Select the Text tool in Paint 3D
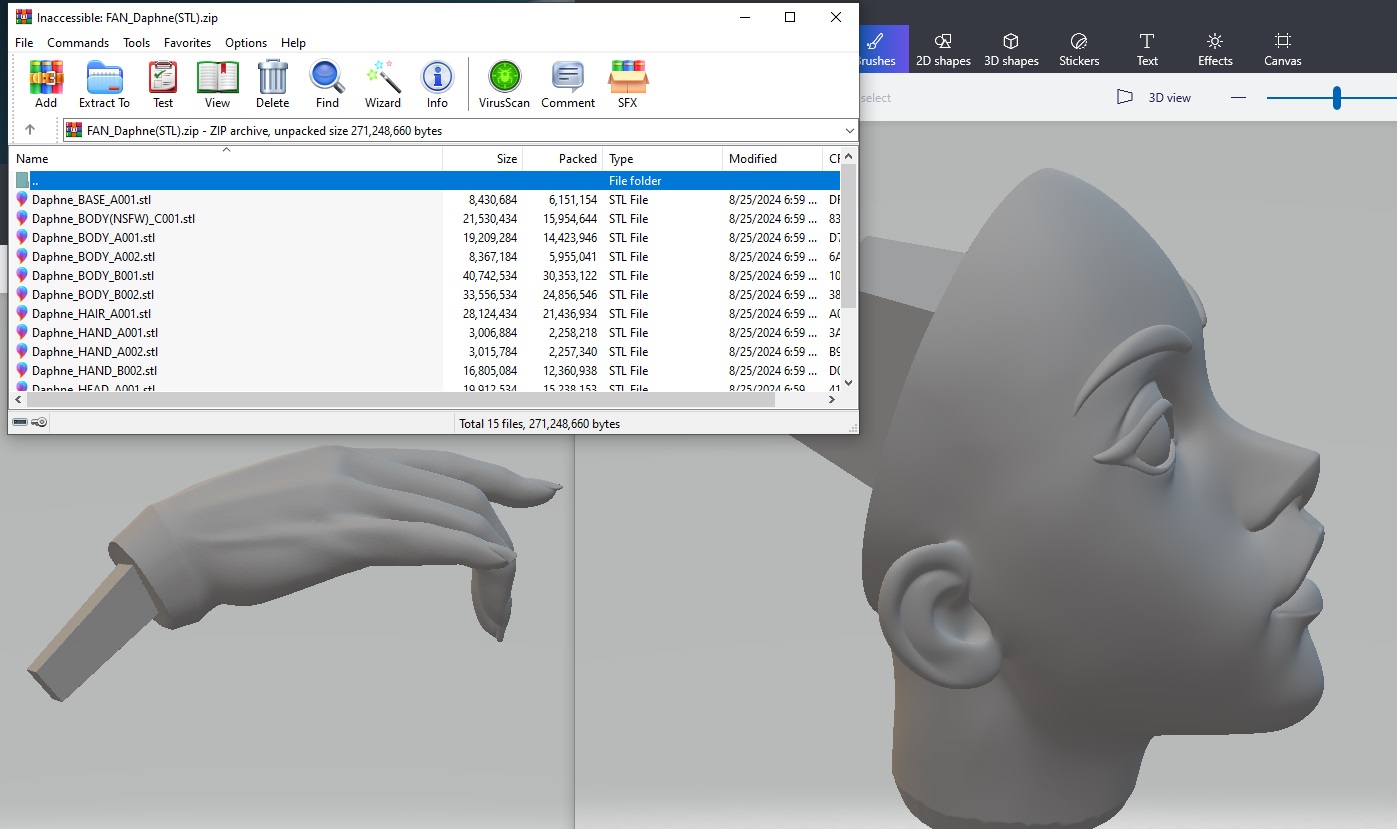1397x829 pixels. (x=1147, y=49)
